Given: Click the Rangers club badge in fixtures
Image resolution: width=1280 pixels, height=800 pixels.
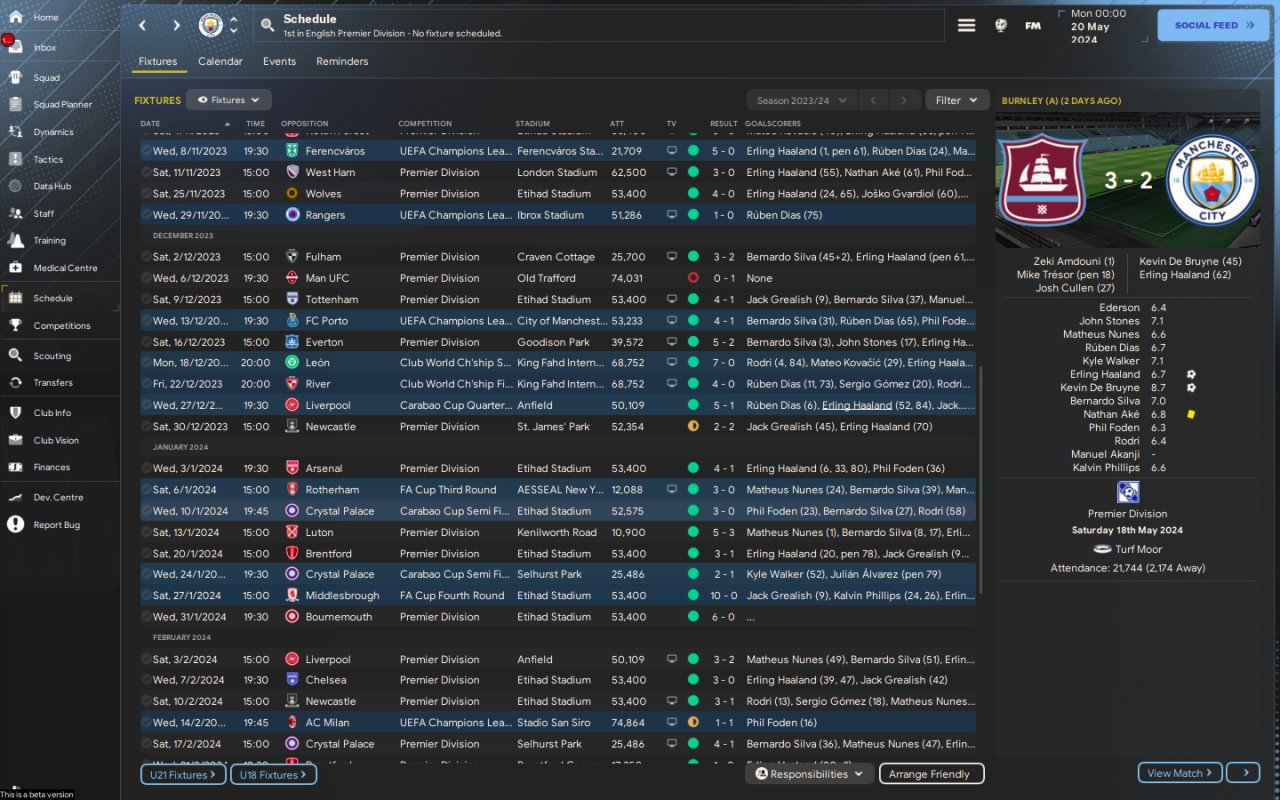Looking at the screenshot, I should pyautogui.click(x=292, y=215).
